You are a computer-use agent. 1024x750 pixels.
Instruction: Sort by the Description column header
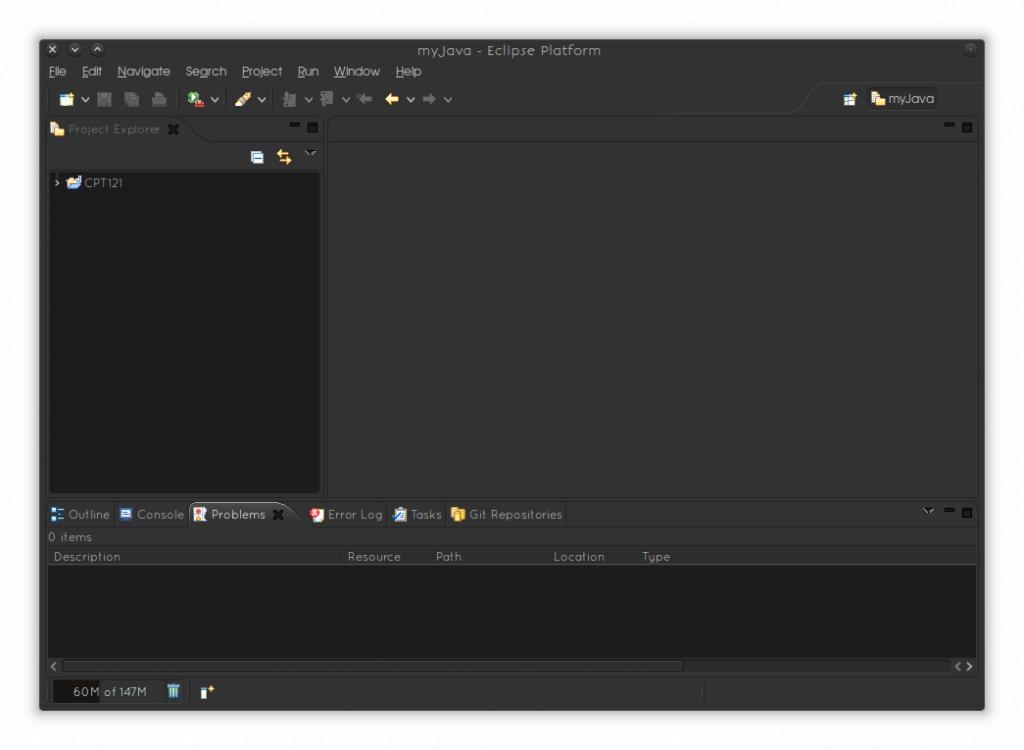[x=87, y=557]
